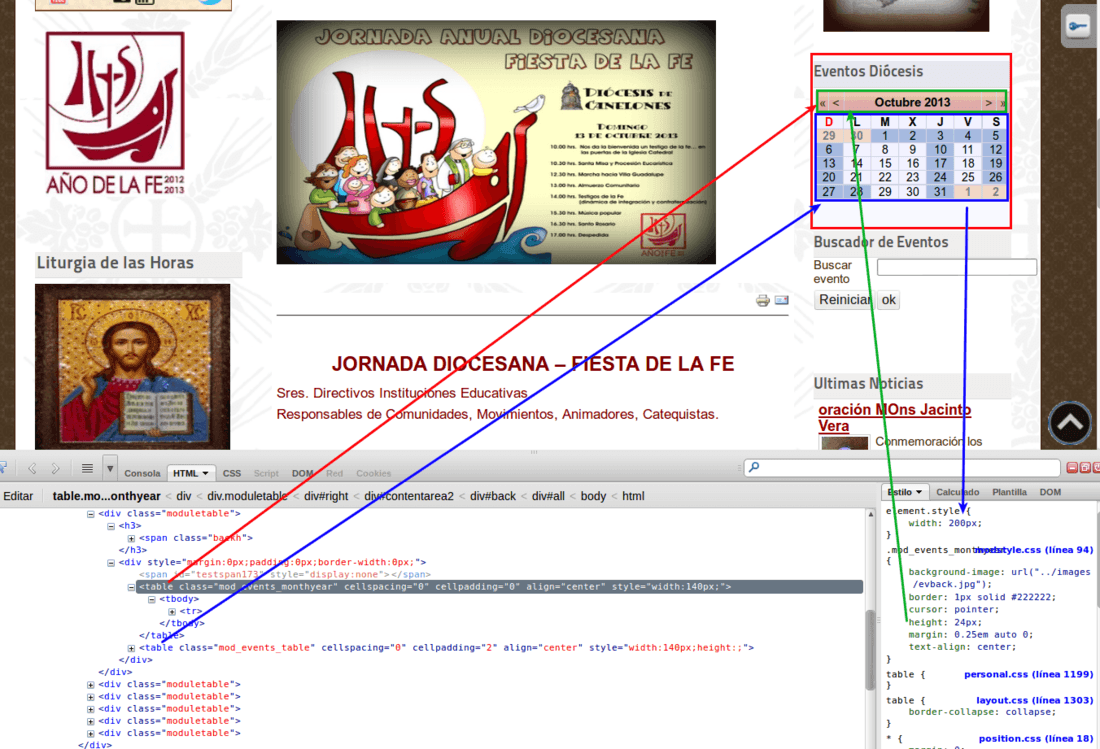Click the Christ icon under Liturgia de las Horas
1100x749 pixels.
point(133,366)
